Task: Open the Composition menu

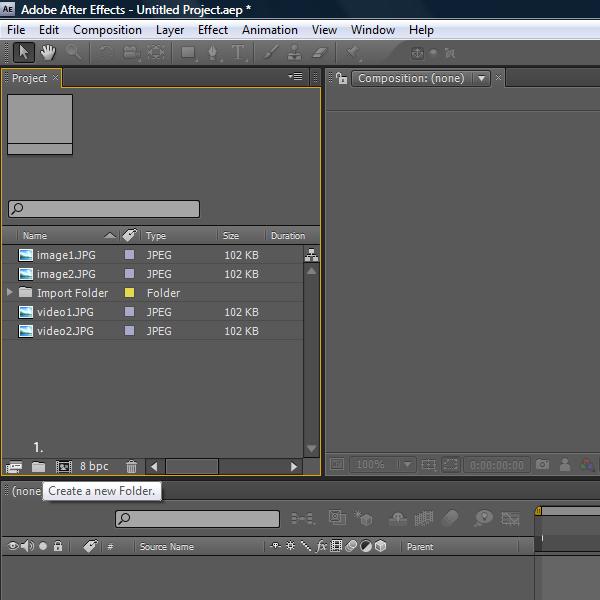Action: click(x=108, y=30)
